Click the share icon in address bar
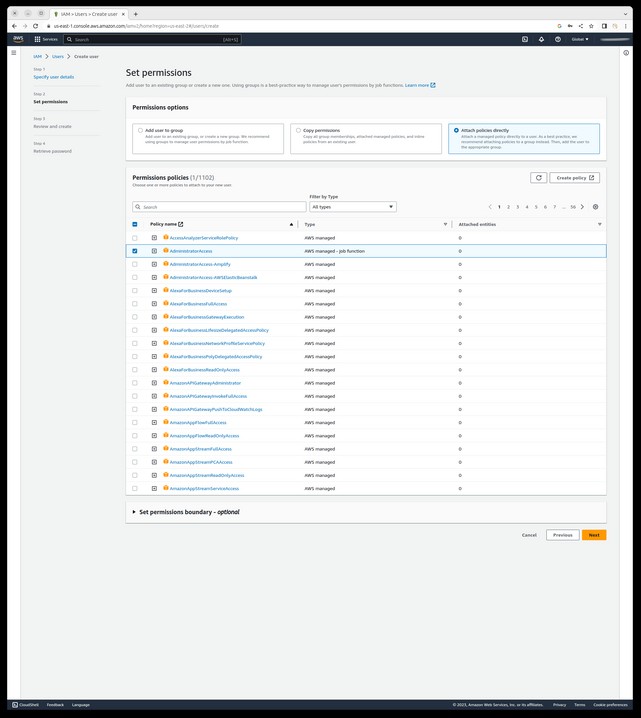 click(581, 26)
